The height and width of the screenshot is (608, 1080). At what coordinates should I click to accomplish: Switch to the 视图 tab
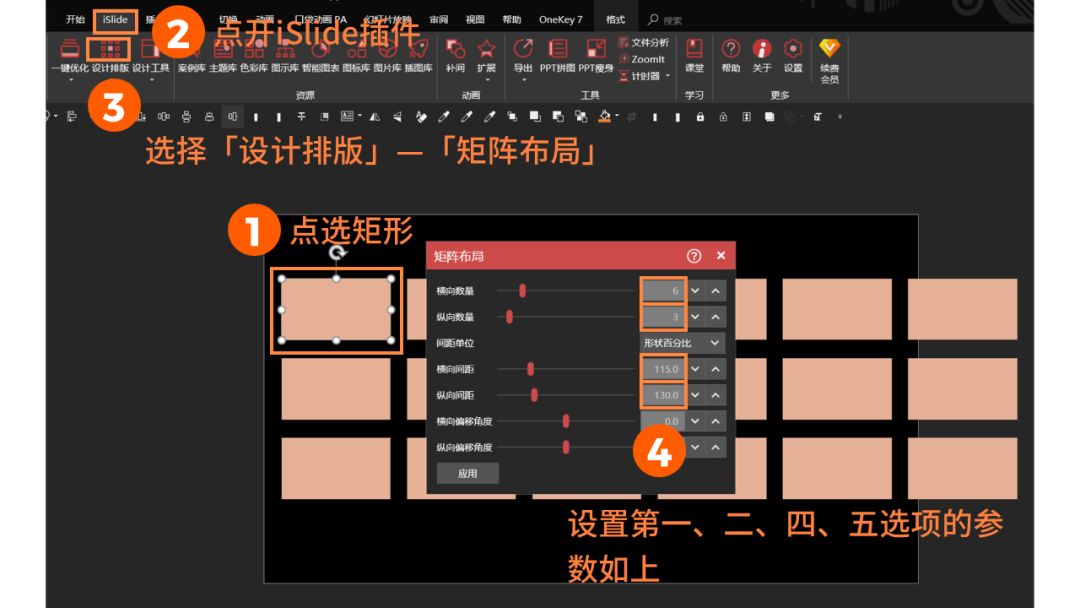point(475,19)
